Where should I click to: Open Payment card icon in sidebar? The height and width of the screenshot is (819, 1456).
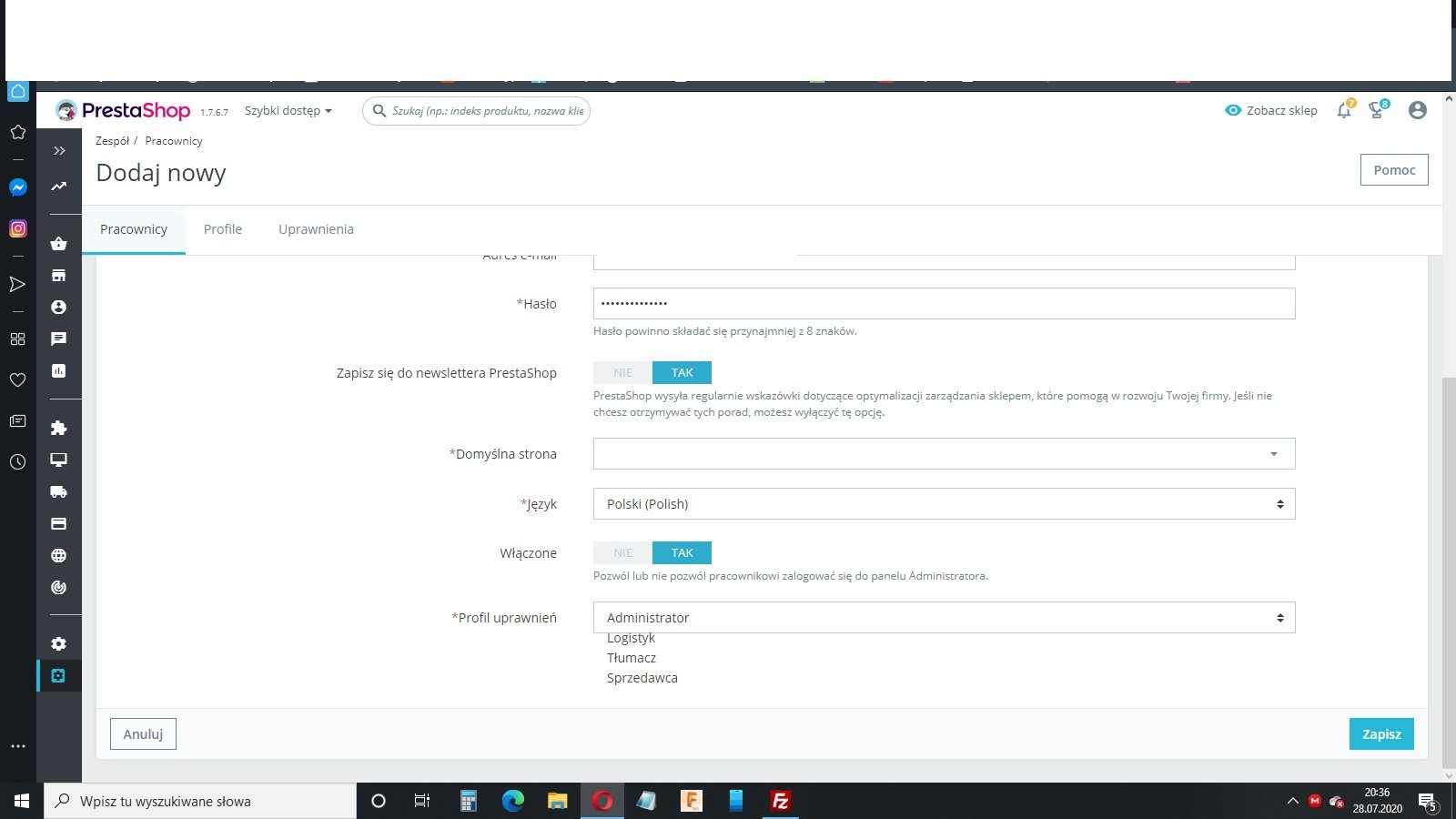pyautogui.click(x=59, y=523)
